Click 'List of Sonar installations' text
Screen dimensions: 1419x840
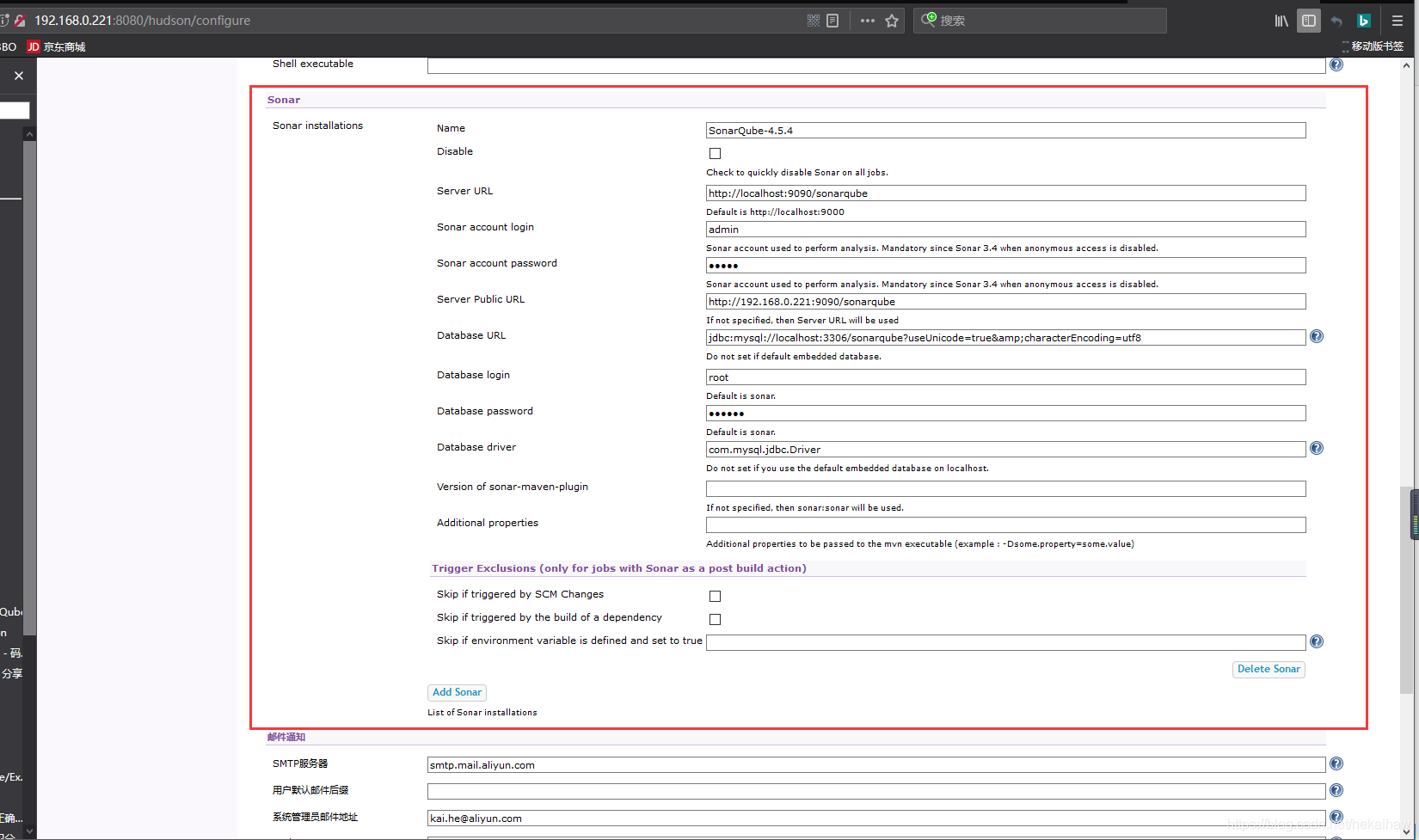pos(482,713)
